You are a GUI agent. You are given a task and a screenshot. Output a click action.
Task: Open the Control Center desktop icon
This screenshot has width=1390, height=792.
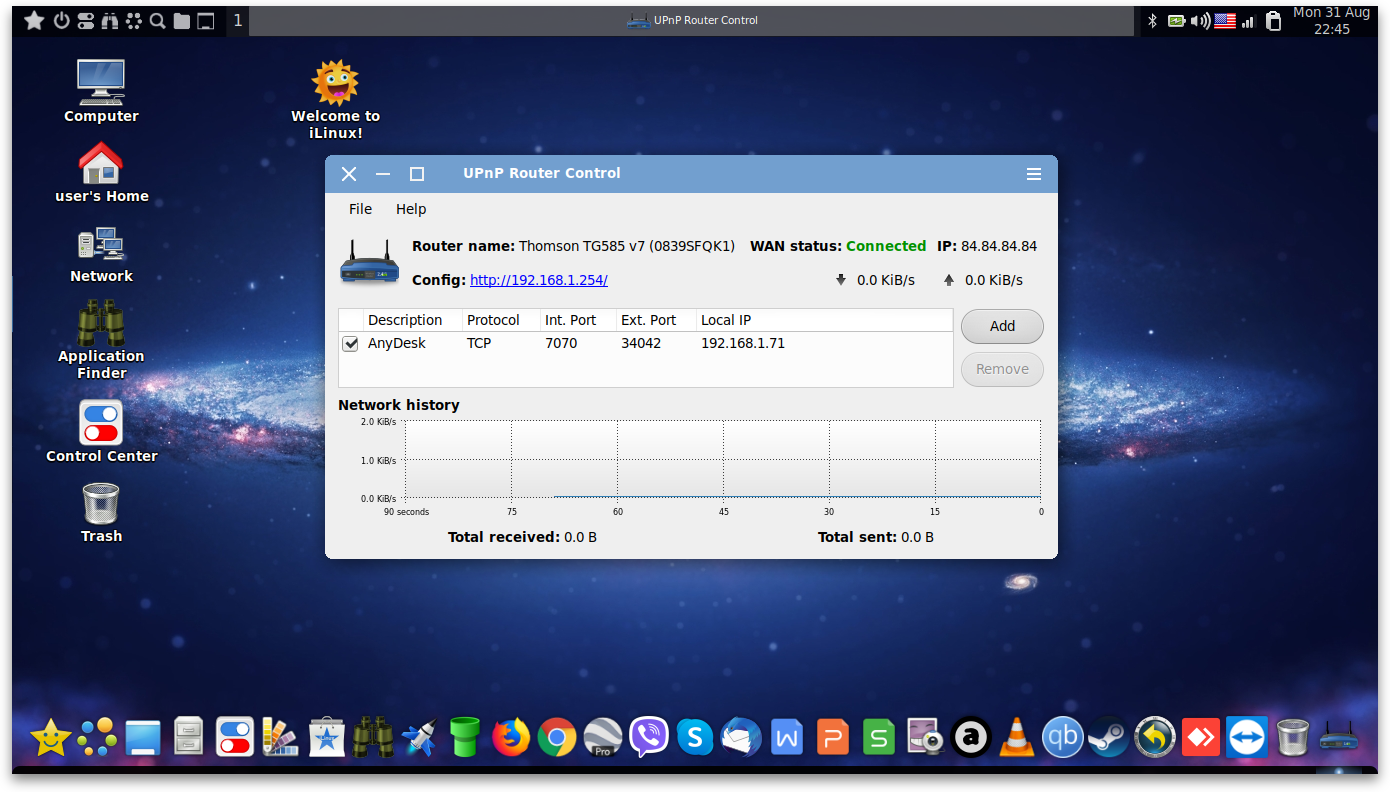pyautogui.click(x=101, y=432)
